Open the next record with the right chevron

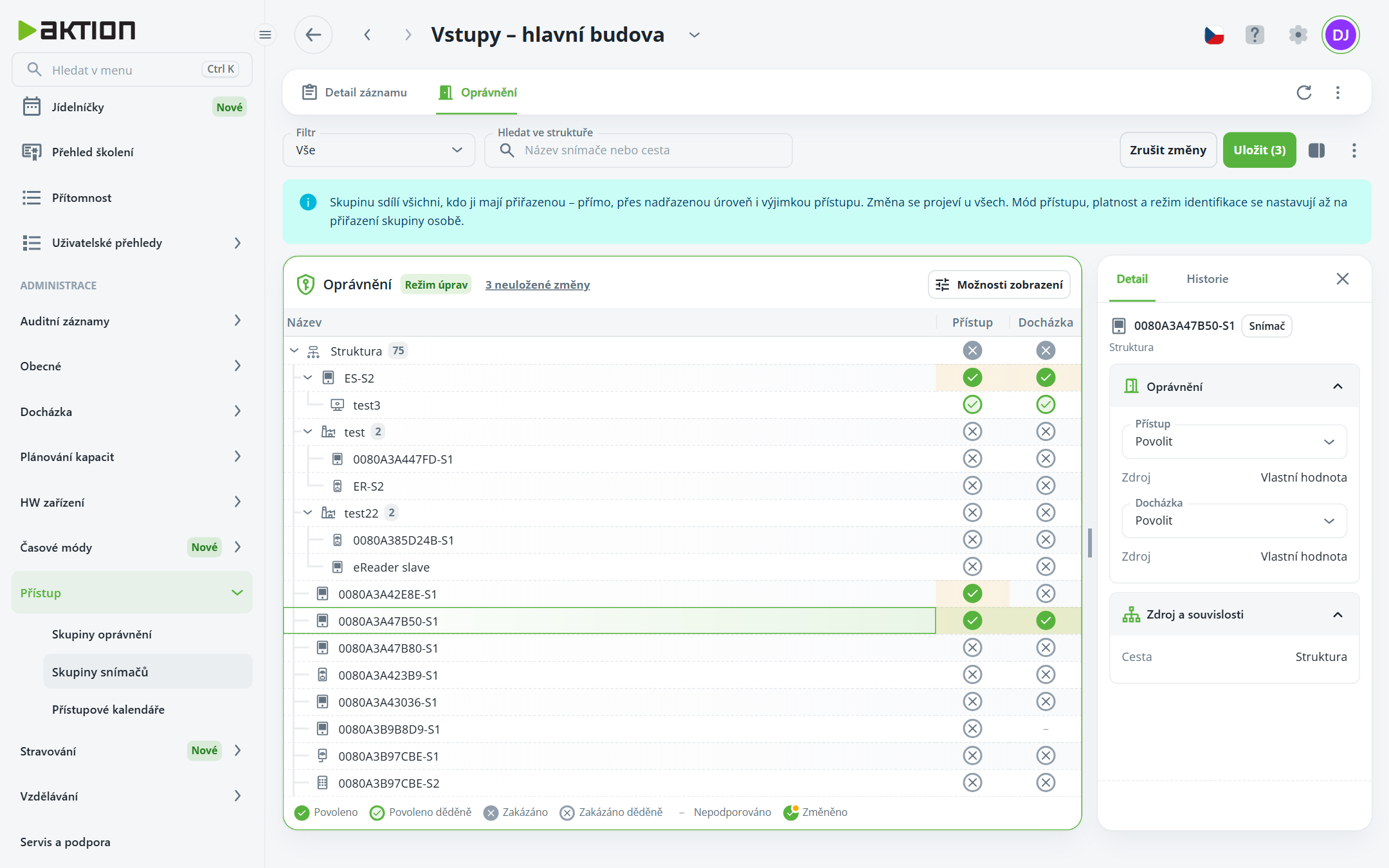click(408, 35)
